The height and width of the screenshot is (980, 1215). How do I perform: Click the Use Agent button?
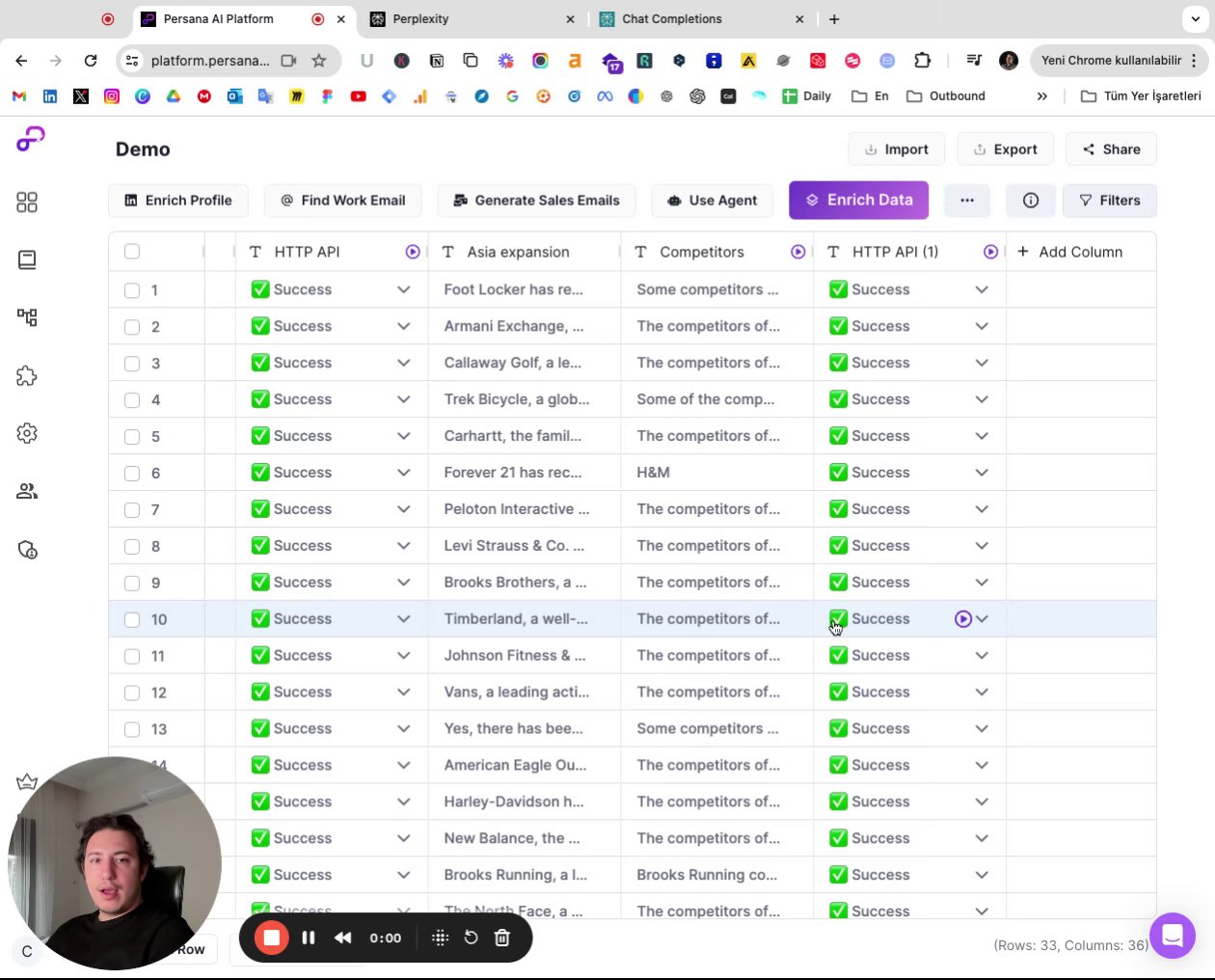click(712, 201)
